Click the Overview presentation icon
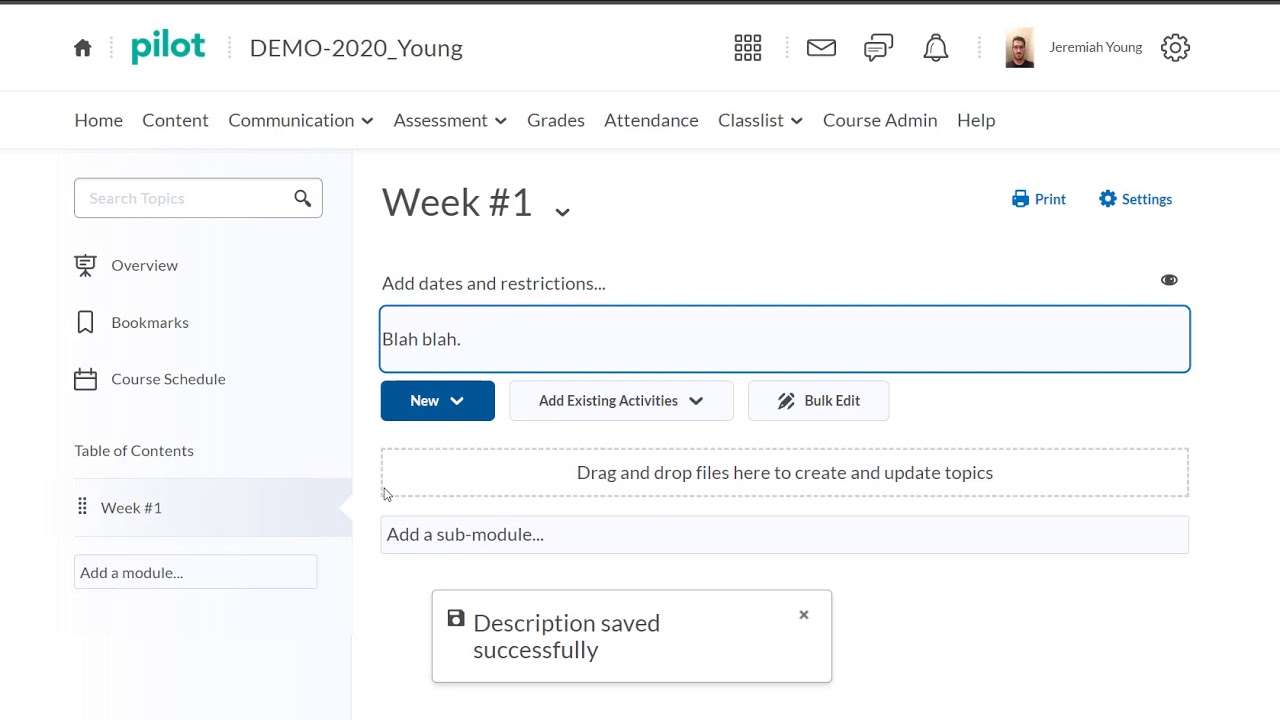The width and height of the screenshot is (1280, 720). pos(85,265)
